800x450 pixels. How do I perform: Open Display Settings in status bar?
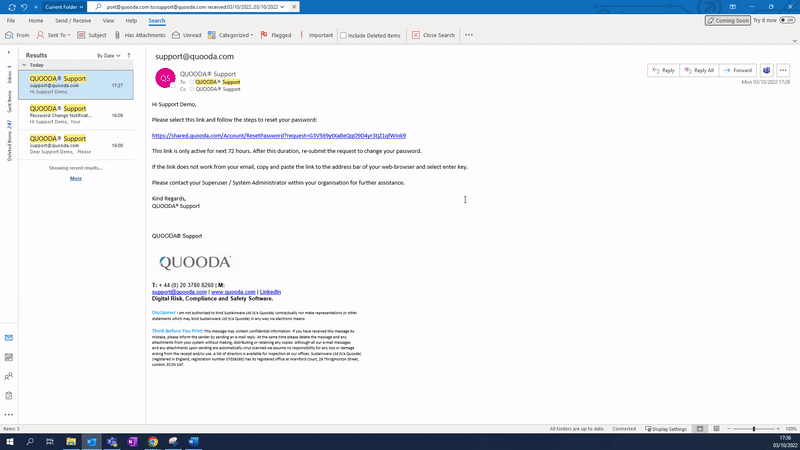[x=666, y=429]
